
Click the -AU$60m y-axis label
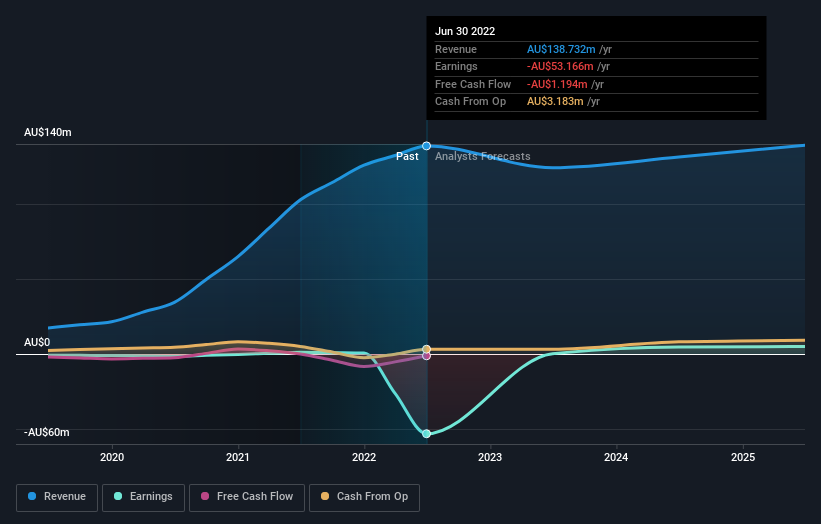[x=47, y=432]
